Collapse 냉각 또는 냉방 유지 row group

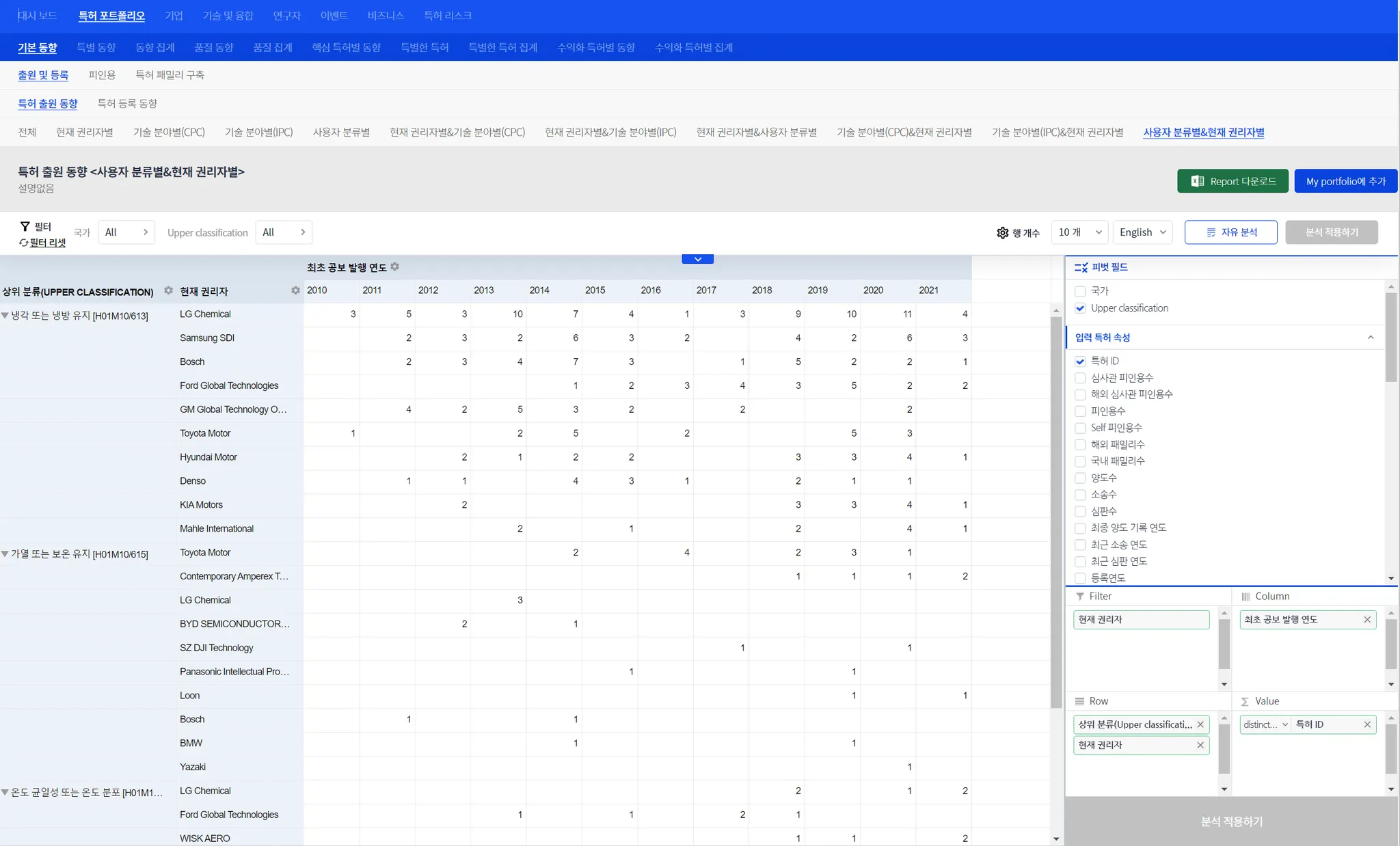pos(5,316)
